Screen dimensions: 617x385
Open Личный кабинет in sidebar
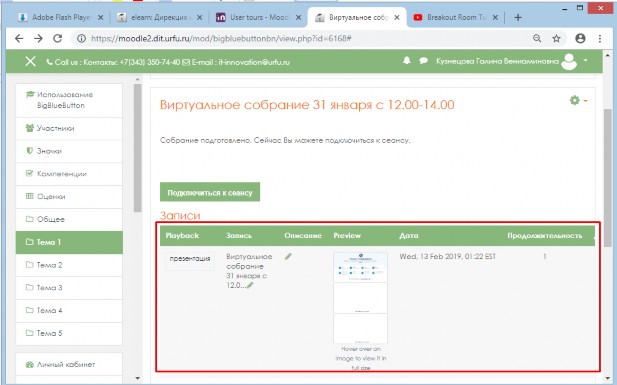tap(69, 365)
